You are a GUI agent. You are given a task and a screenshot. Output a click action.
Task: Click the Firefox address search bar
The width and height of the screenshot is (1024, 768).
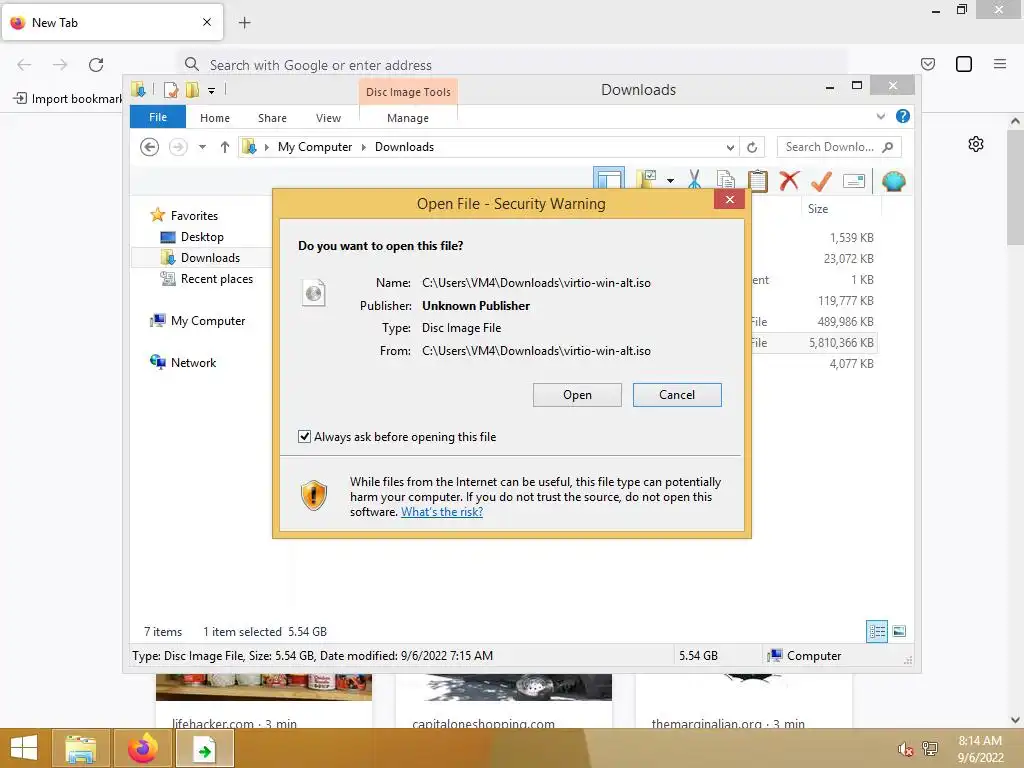pyautogui.click(x=513, y=65)
